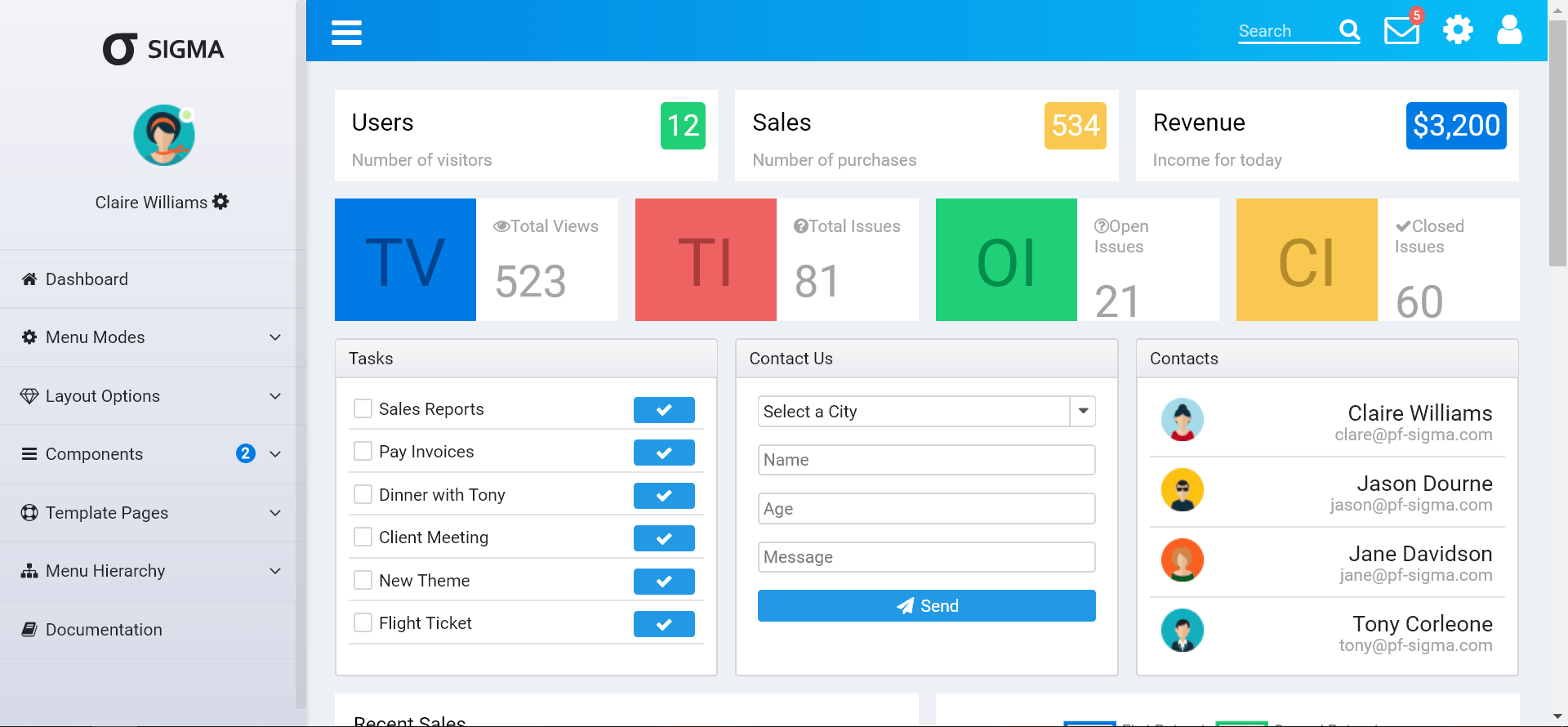This screenshot has width=1568, height=727.
Task: Click the gear icon beside Claire Williams name
Action: pos(220,201)
